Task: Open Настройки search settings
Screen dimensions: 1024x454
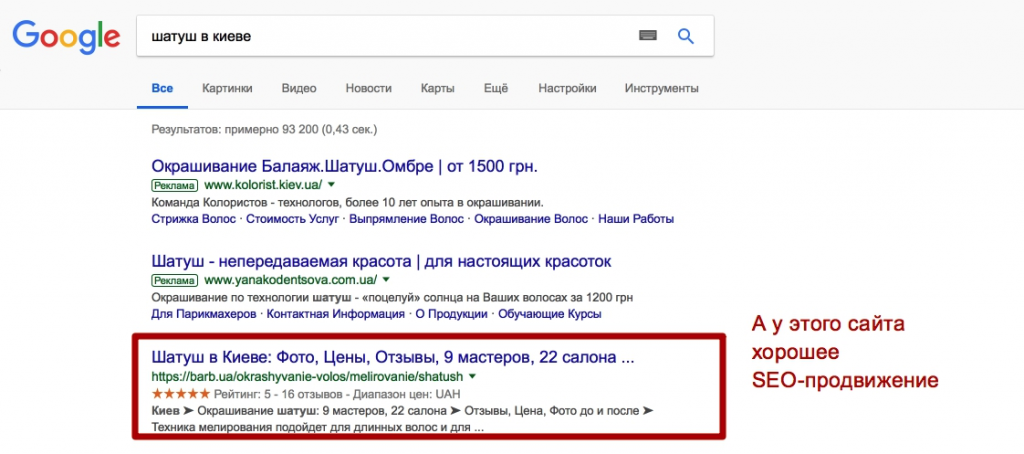Action: (567, 88)
